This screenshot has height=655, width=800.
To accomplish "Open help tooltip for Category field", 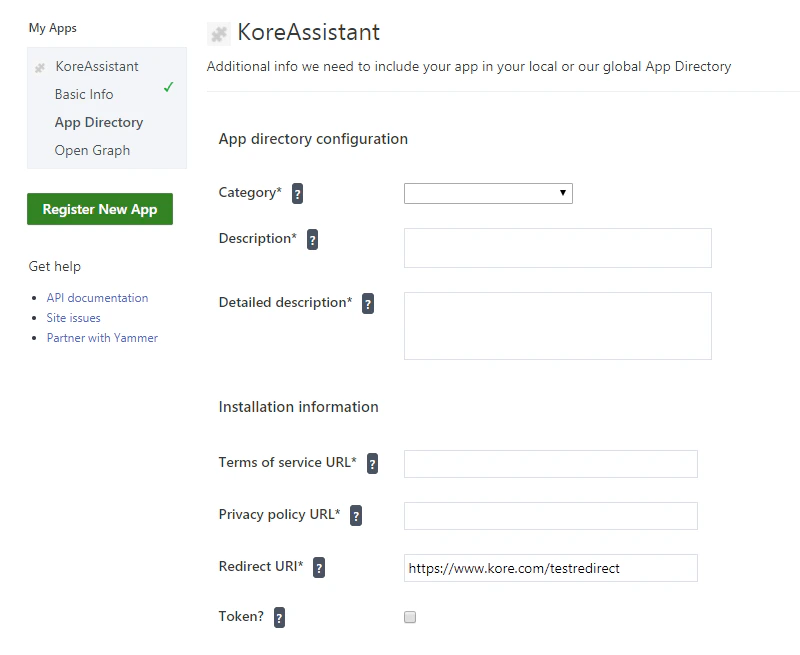I will click(x=297, y=193).
